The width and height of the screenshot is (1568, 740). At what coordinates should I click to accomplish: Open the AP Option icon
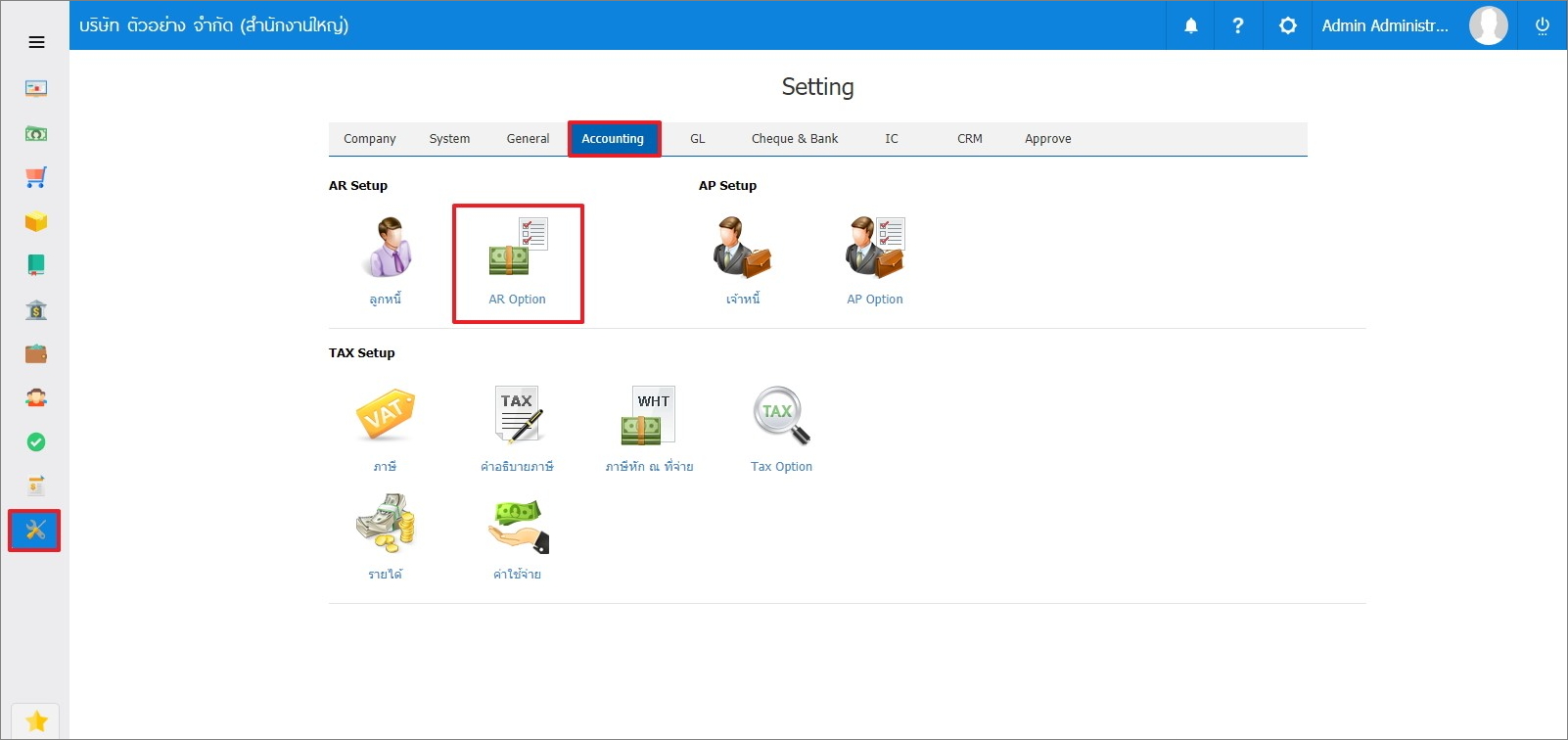pyautogui.click(x=875, y=248)
